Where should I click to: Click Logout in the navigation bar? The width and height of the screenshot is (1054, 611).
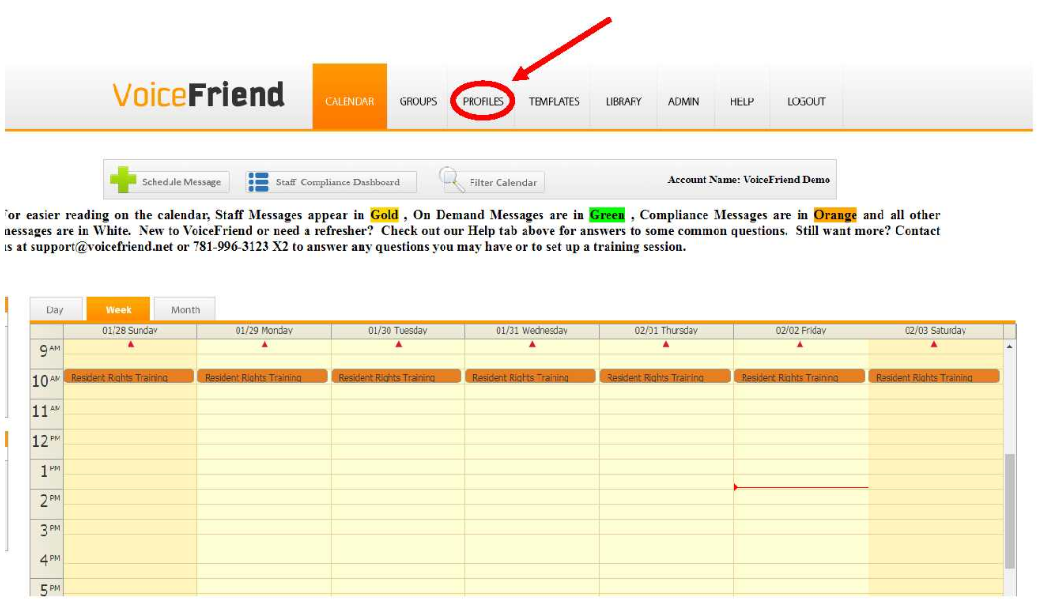(806, 101)
